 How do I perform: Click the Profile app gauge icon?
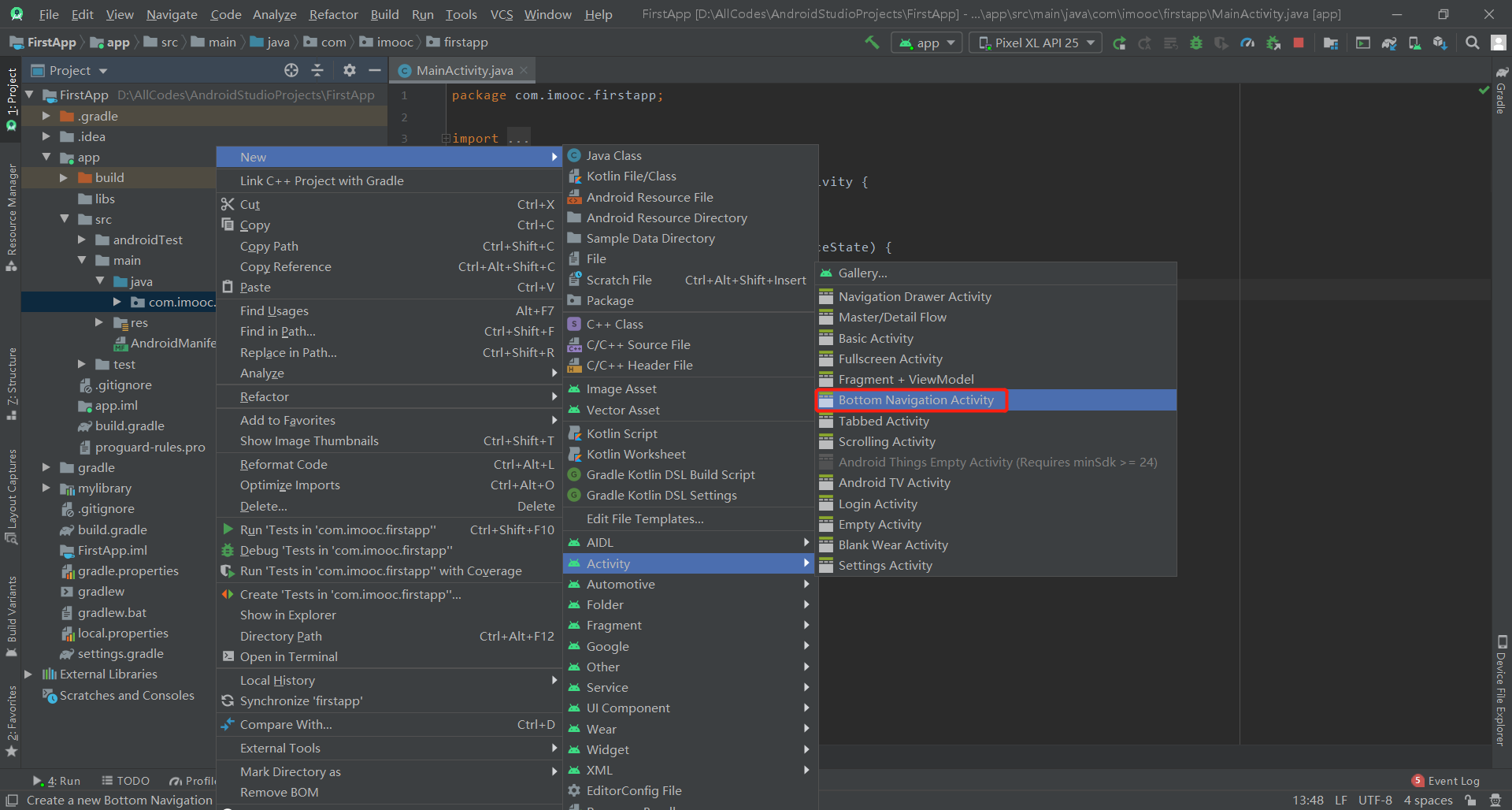pyautogui.click(x=1247, y=43)
